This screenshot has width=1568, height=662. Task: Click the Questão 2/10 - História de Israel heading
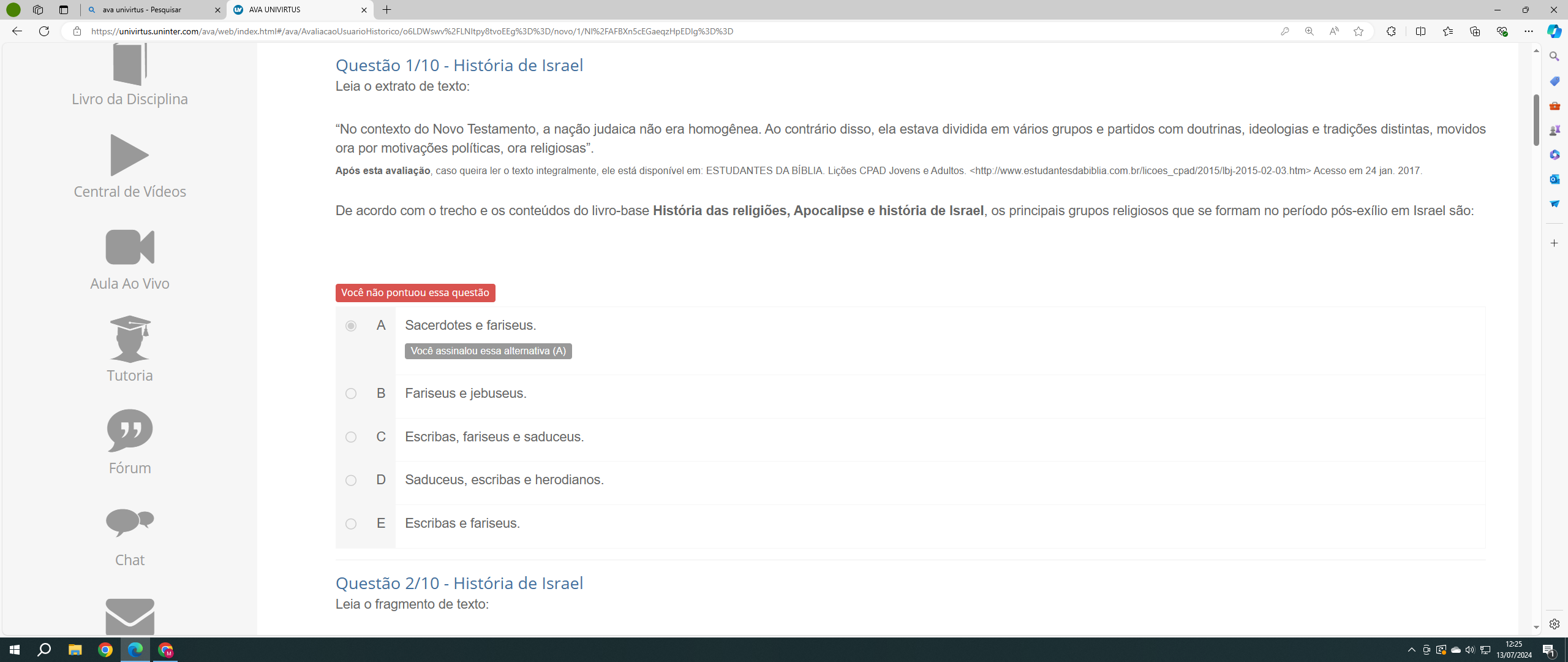tap(459, 583)
